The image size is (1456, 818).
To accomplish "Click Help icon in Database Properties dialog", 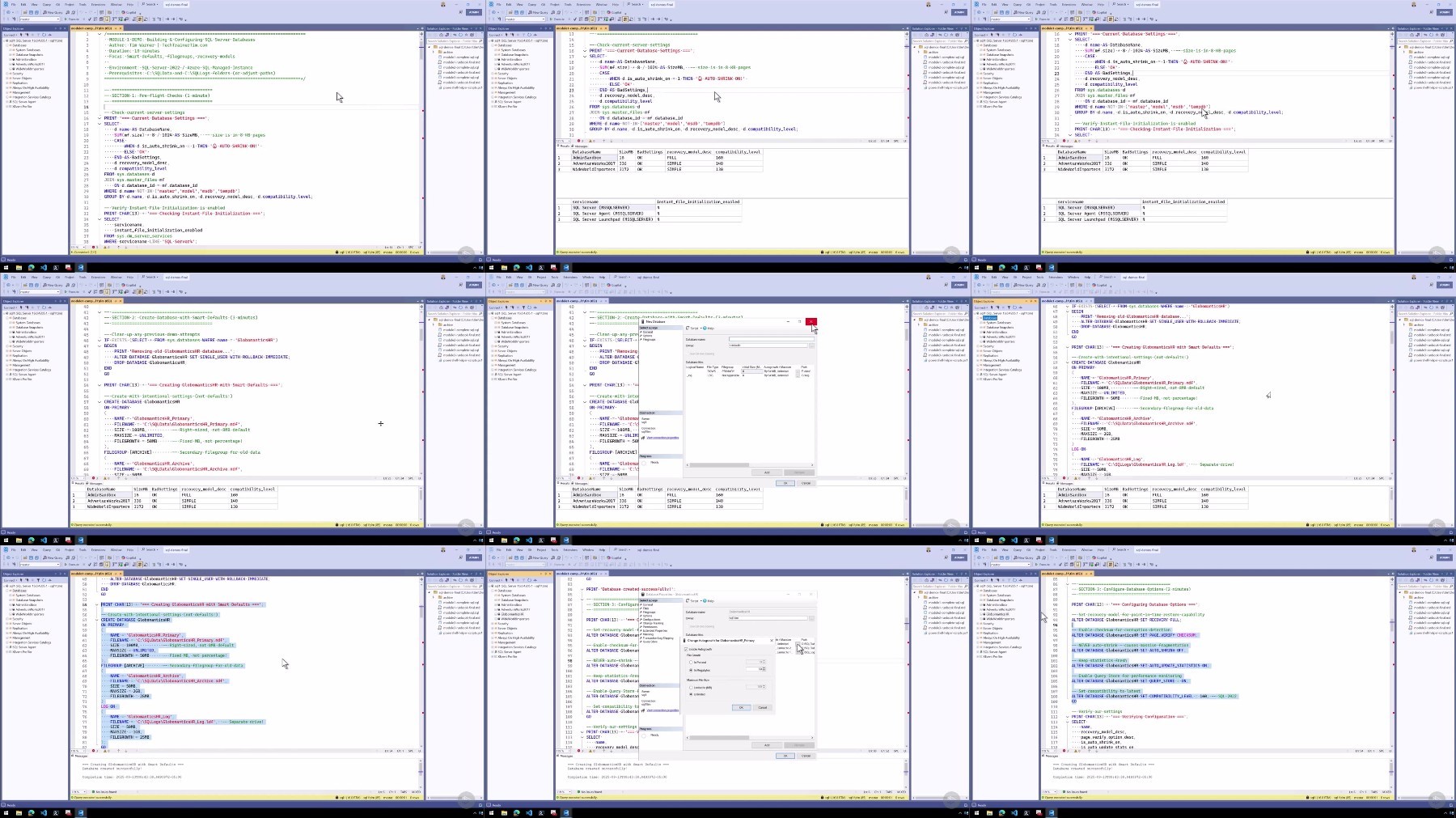I will click(705, 601).
